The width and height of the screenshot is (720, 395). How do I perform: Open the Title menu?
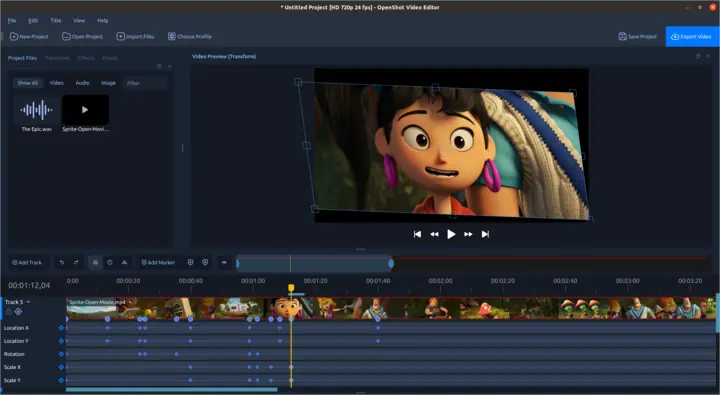(56, 21)
